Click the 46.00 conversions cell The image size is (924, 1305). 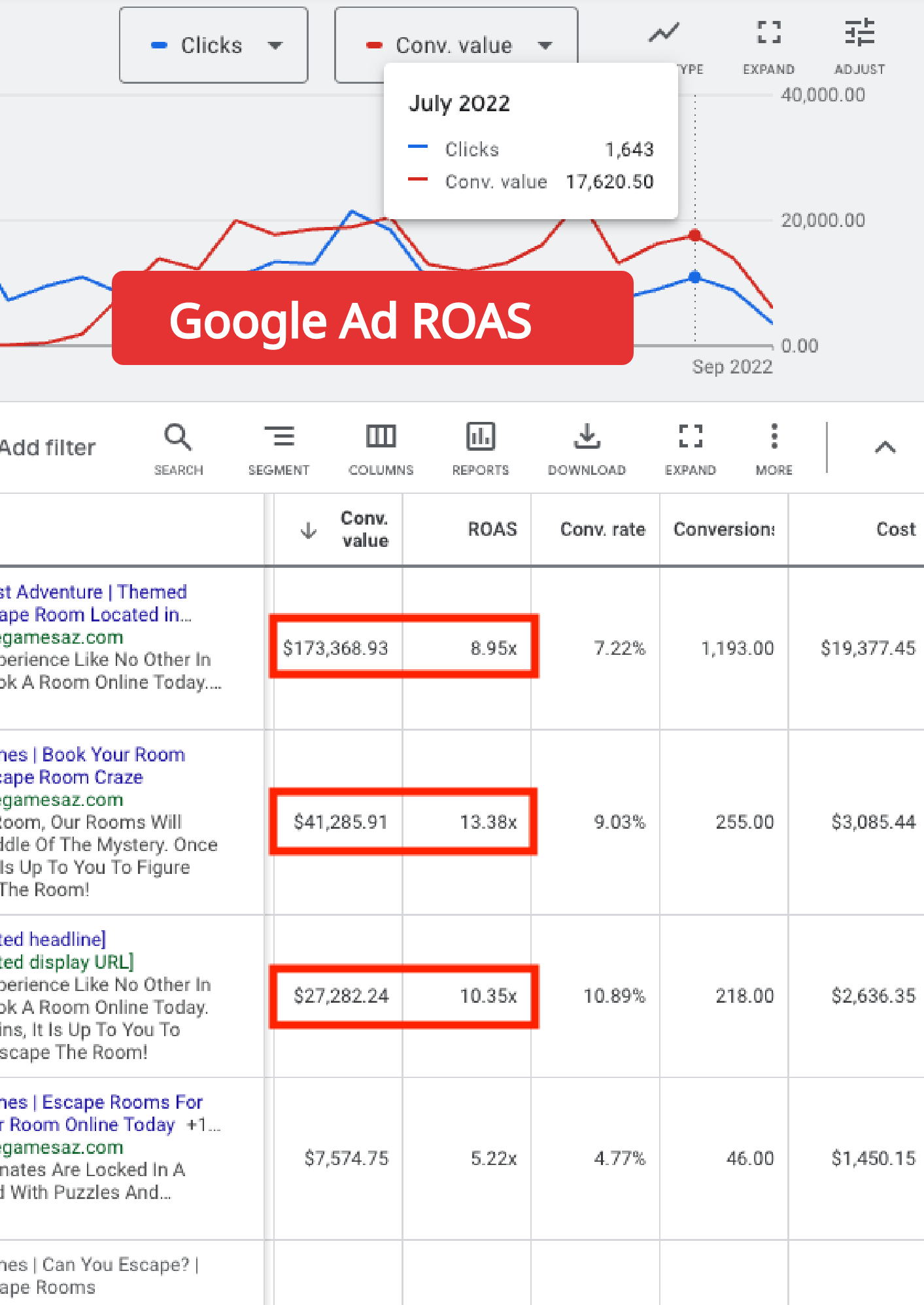click(750, 1158)
